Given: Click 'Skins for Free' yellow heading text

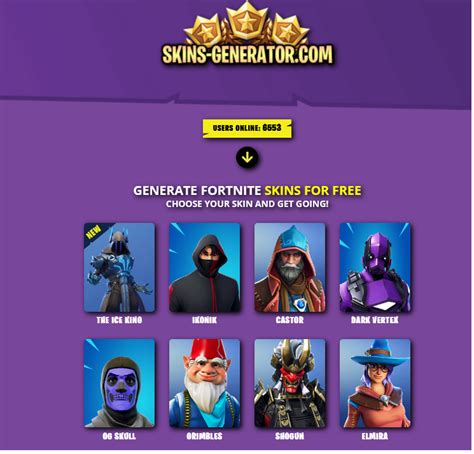Looking at the screenshot, I should click(x=313, y=190).
